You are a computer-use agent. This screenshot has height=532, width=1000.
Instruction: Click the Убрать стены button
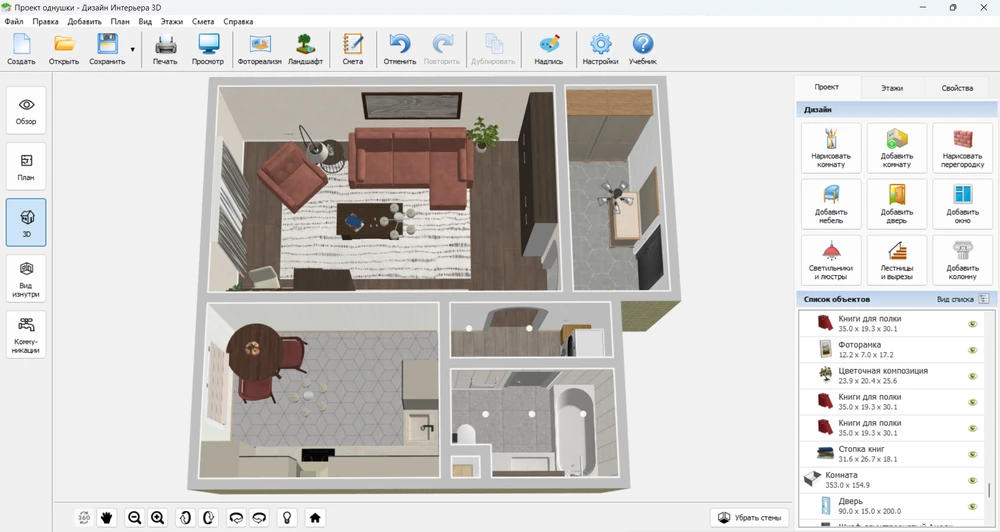pos(749,517)
